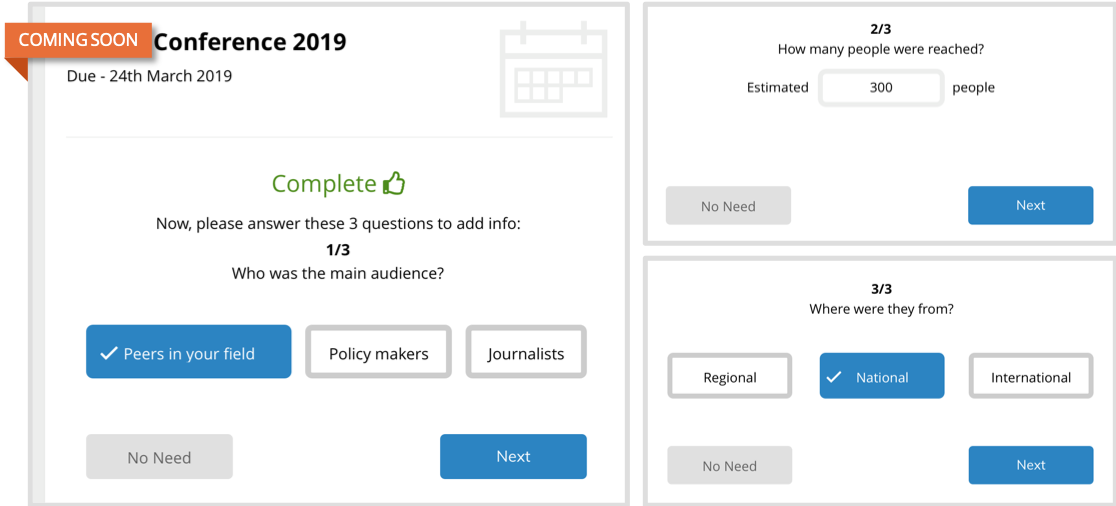The width and height of the screenshot is (1116, 506).
Task: Click No Need for the location question
Action: (x=729, y=466)
